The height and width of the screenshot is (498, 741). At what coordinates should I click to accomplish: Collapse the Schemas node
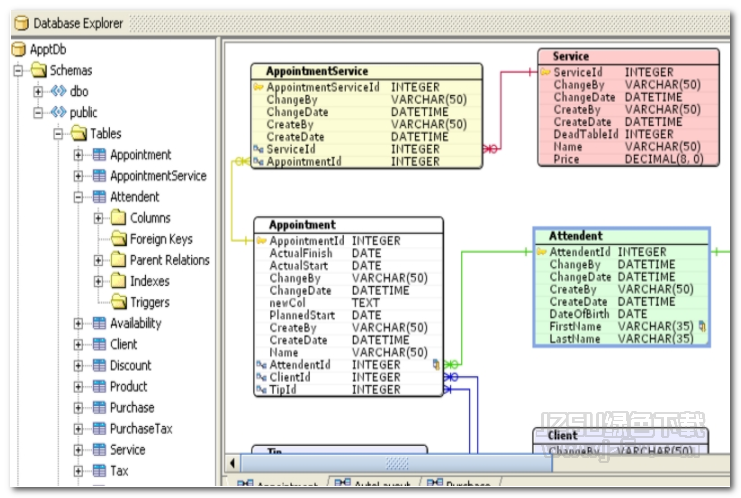tap(18, 70)
